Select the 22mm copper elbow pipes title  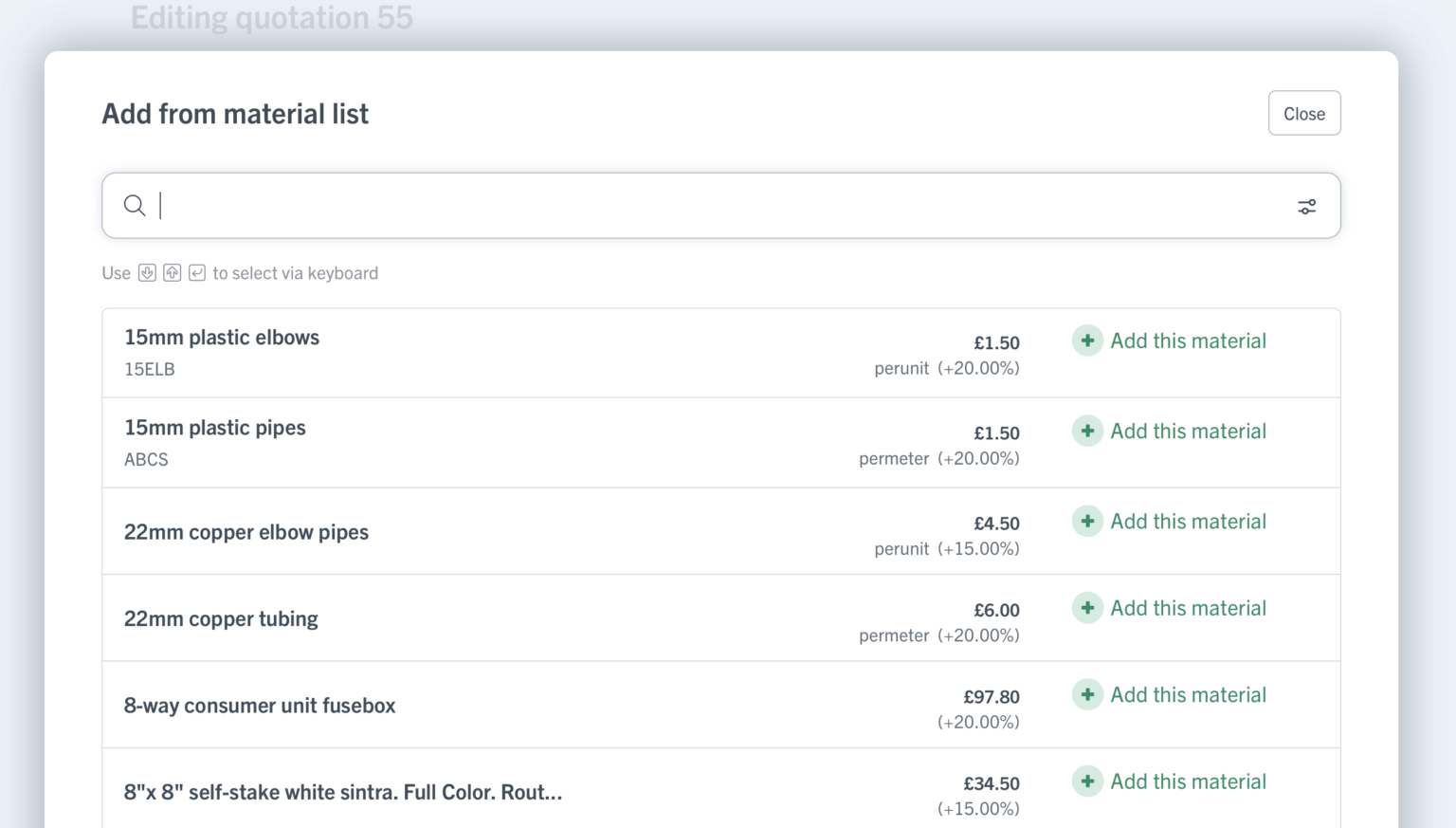click(246, 532)
